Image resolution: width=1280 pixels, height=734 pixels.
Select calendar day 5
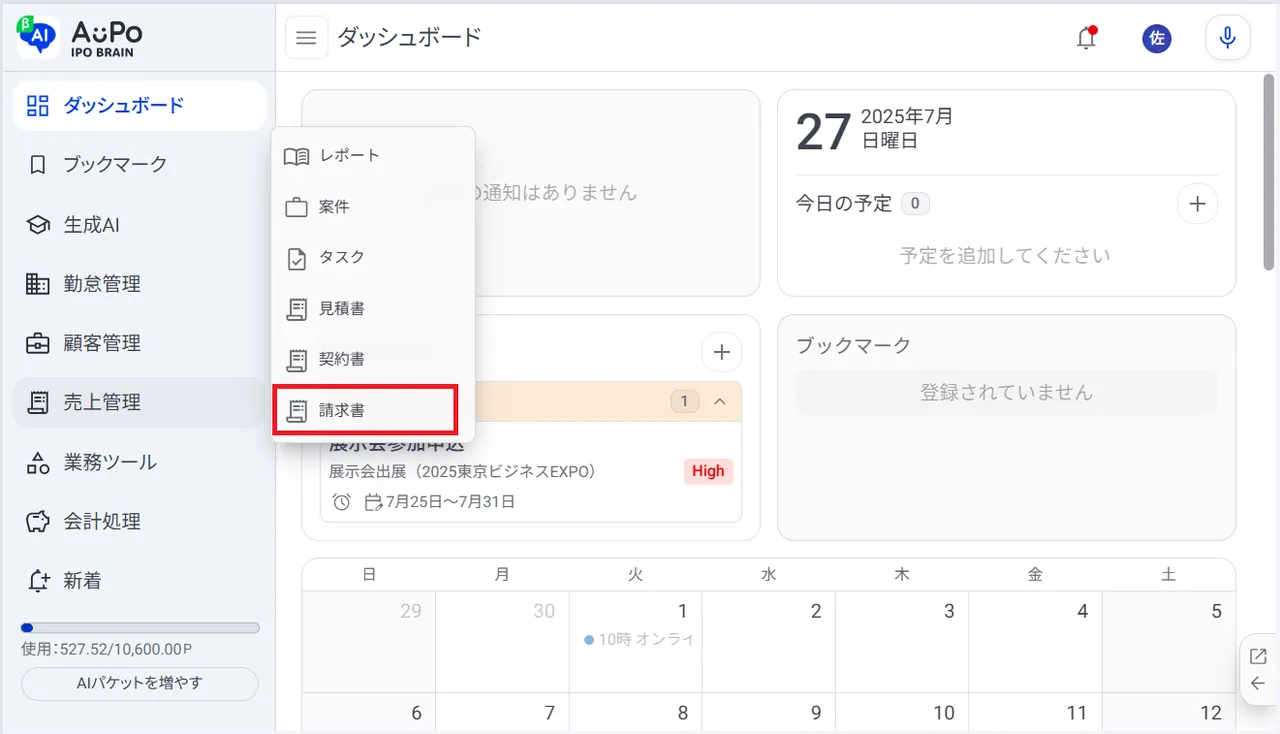click(x=1216, y=611)
